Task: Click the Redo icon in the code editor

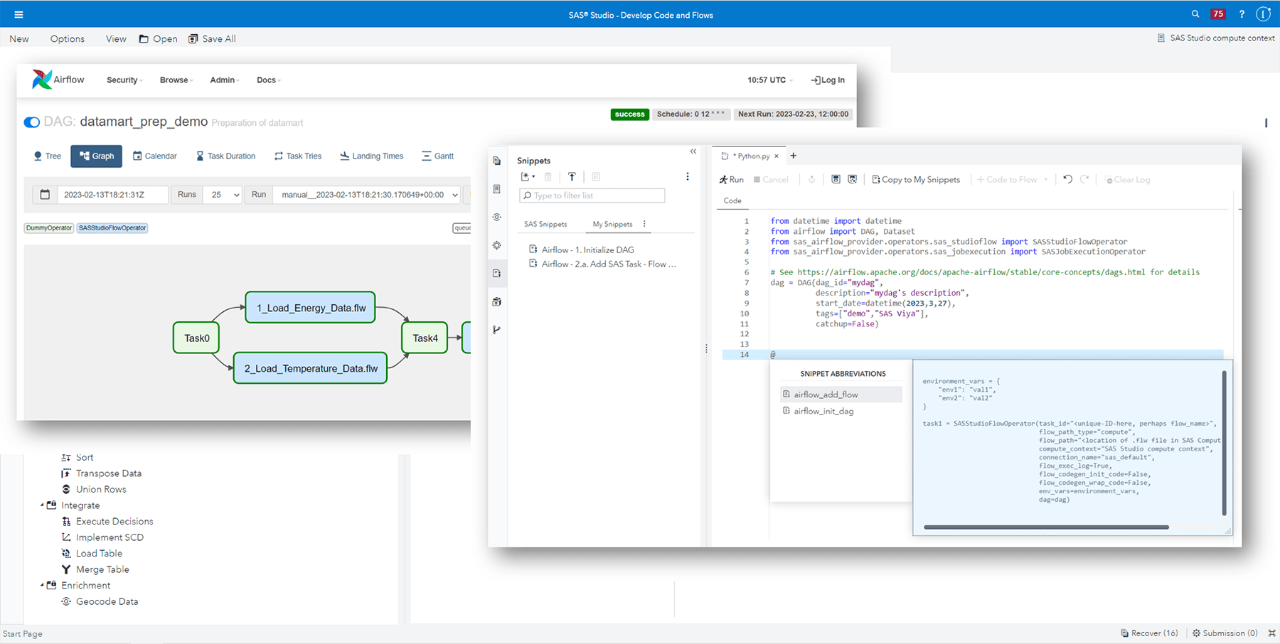Action: (x=1085, y=179)
